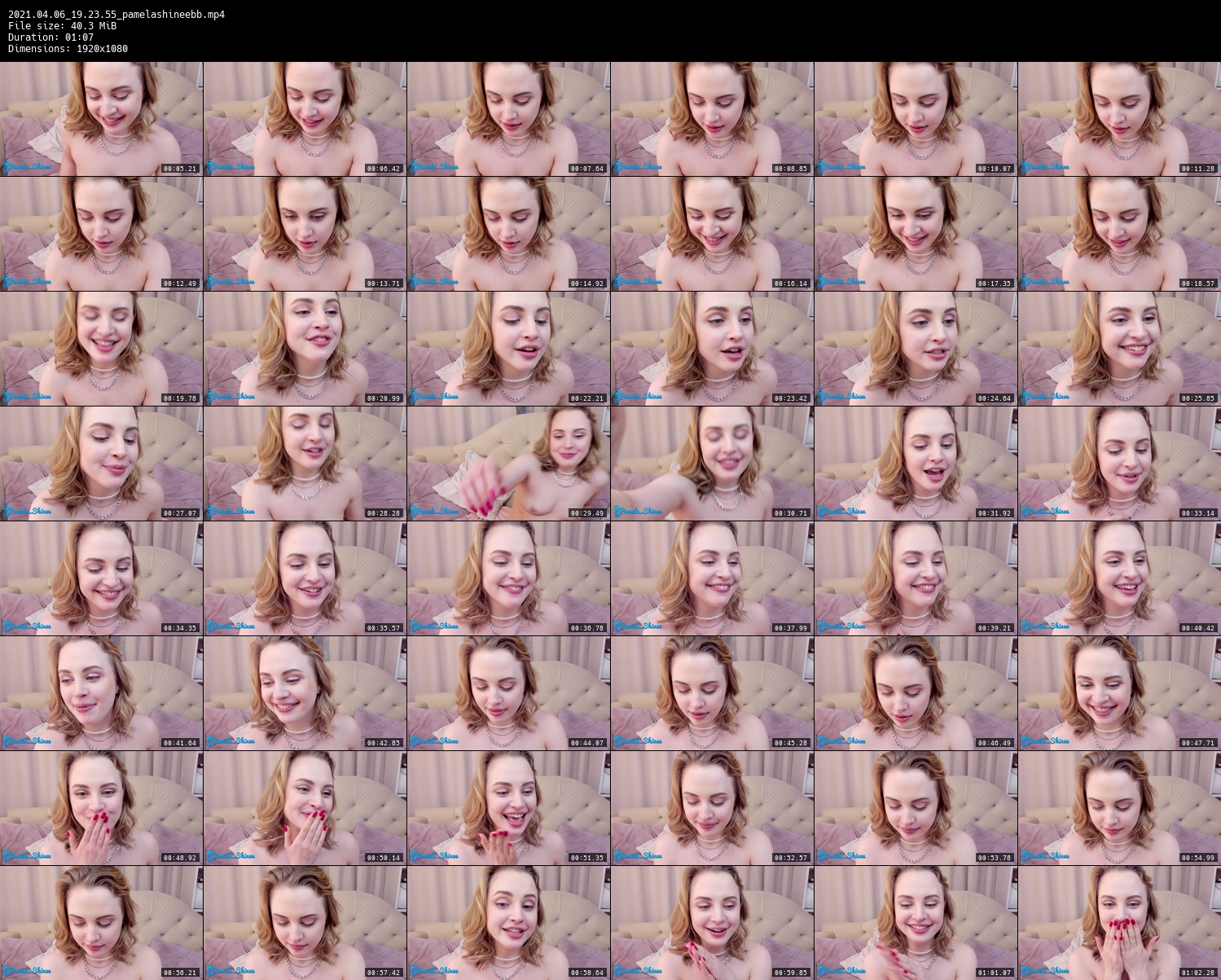Open the frame at 00:18.57
The image size is (1221, 980).
click(x=1119, y=234)
